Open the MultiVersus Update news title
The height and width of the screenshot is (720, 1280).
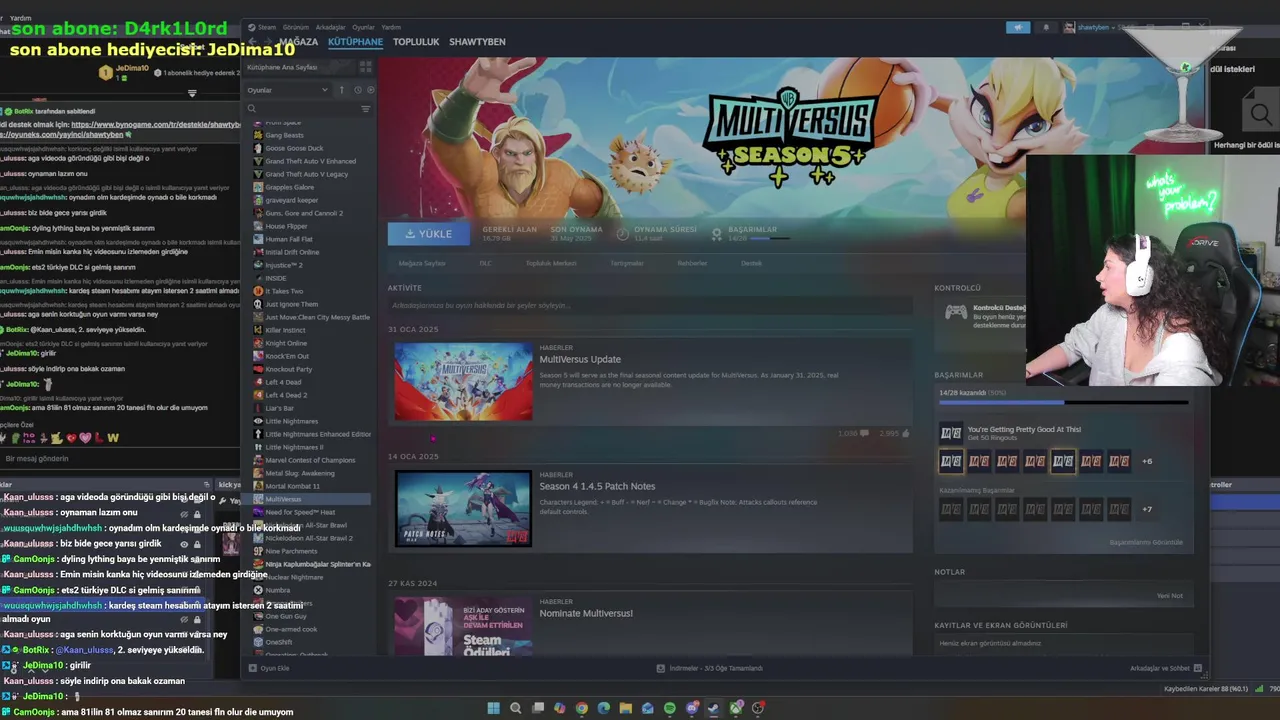pyautogui.click(x=580, y=359)
